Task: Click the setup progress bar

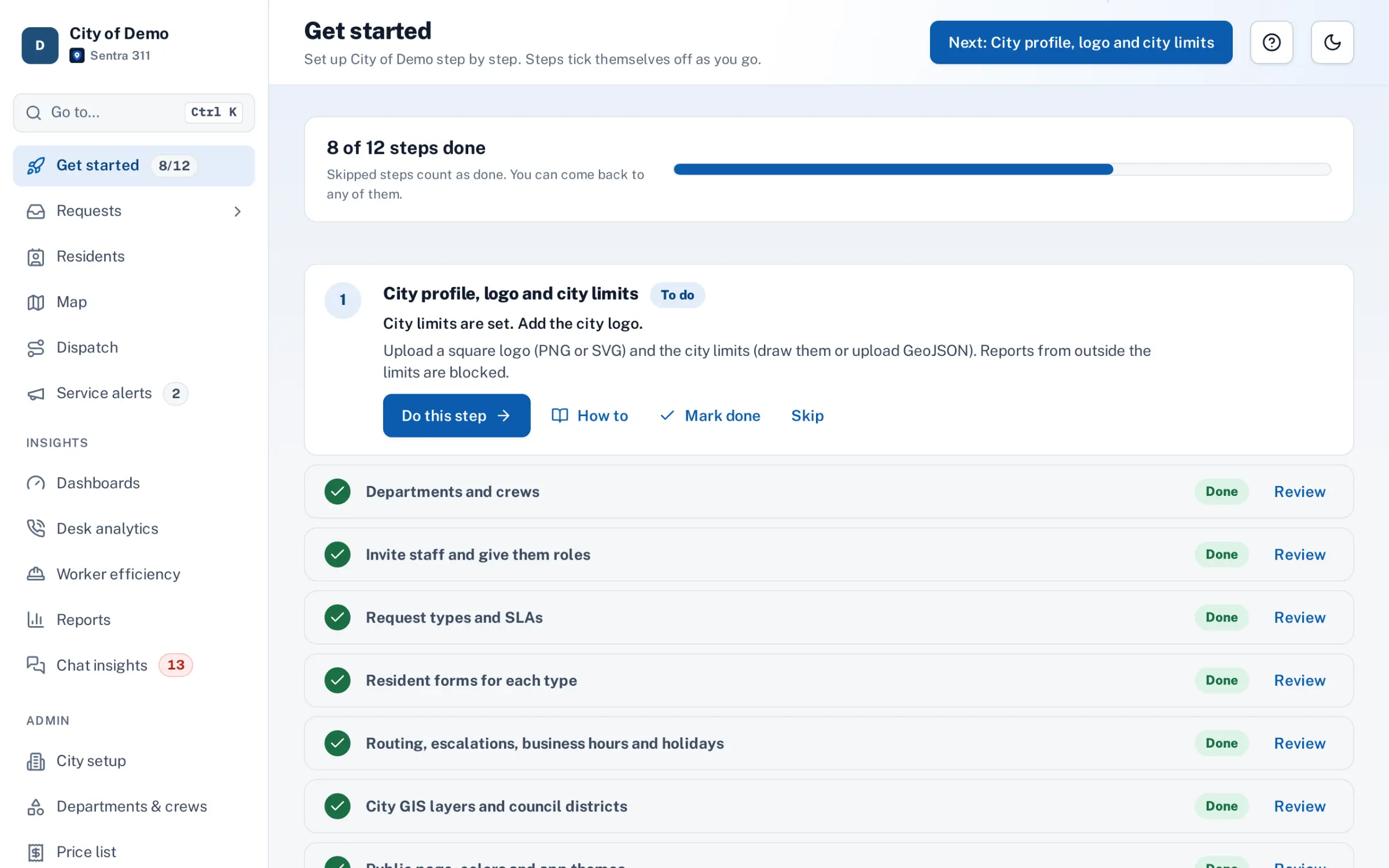Action: tap(1002, 169)
